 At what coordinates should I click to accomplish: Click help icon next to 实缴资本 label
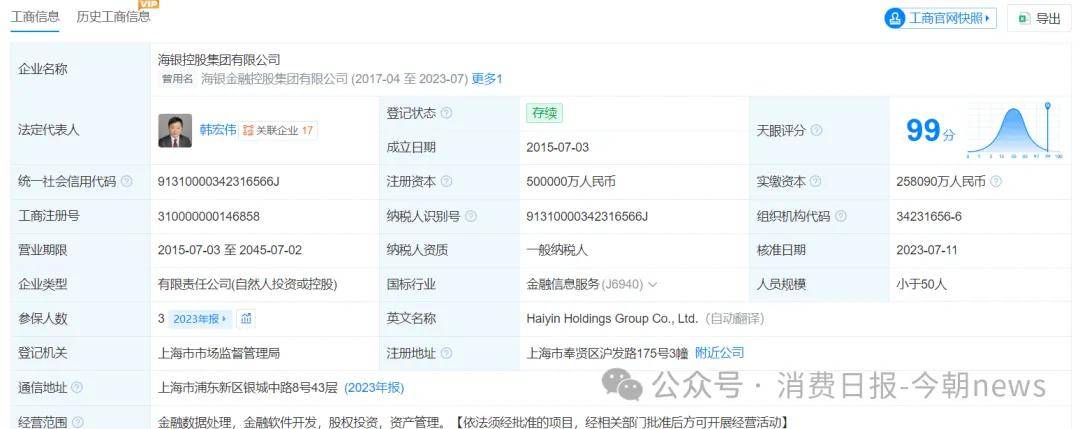point(816,181)
